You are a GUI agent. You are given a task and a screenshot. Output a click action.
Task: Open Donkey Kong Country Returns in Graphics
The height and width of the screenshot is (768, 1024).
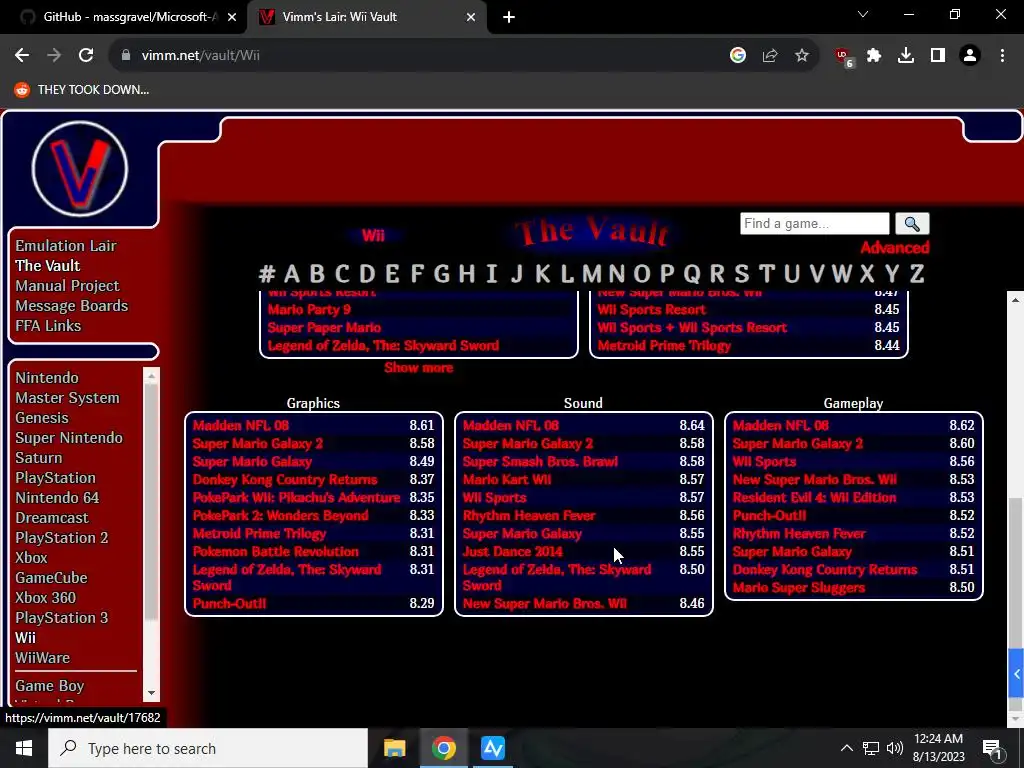(285, 480)
